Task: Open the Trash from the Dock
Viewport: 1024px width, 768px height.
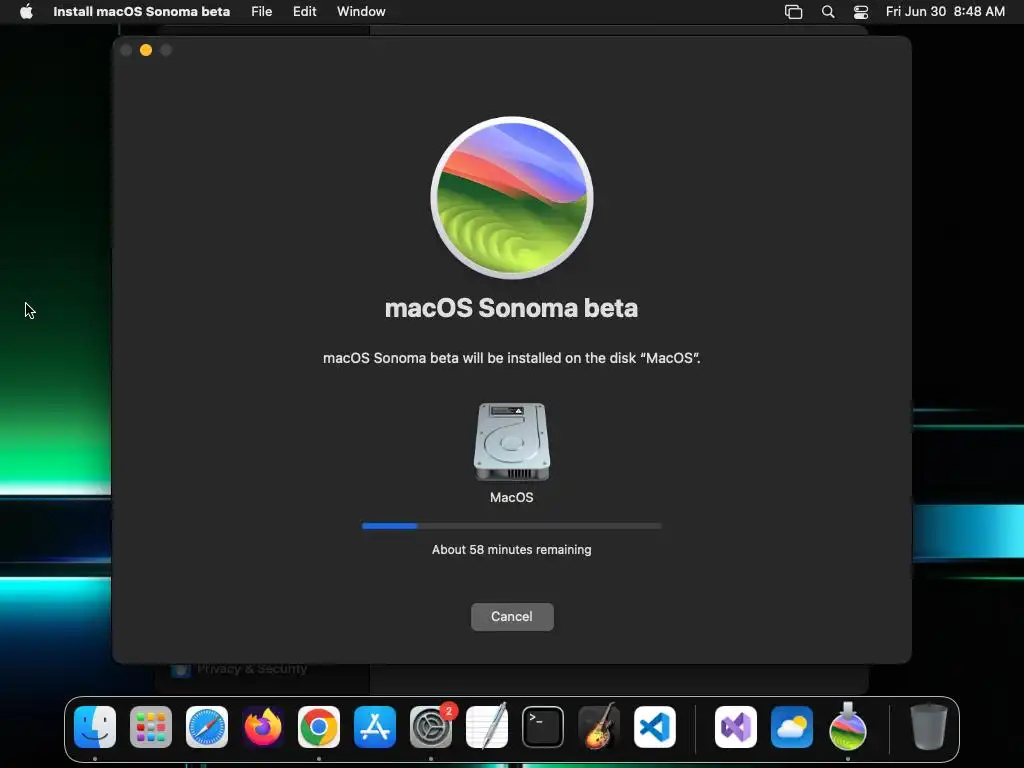Action: pyautogui.click(x=929, y=727)
